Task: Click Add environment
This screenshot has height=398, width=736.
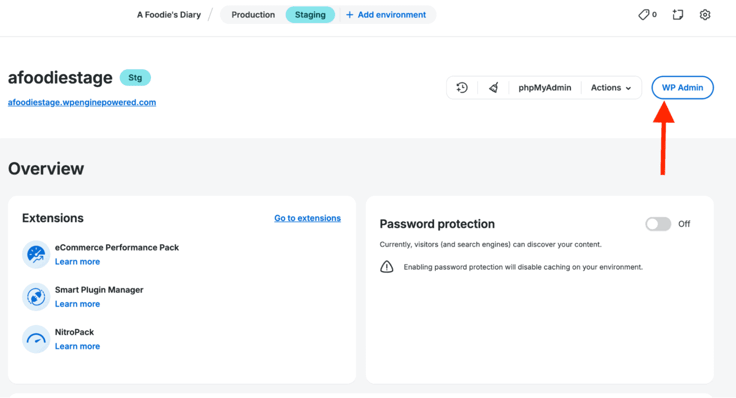Action: coord(386,15)
